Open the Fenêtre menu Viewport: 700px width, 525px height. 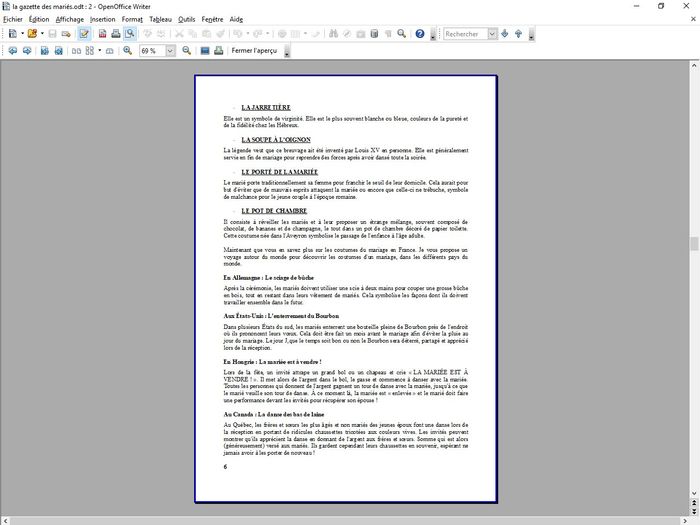point(212,19)
